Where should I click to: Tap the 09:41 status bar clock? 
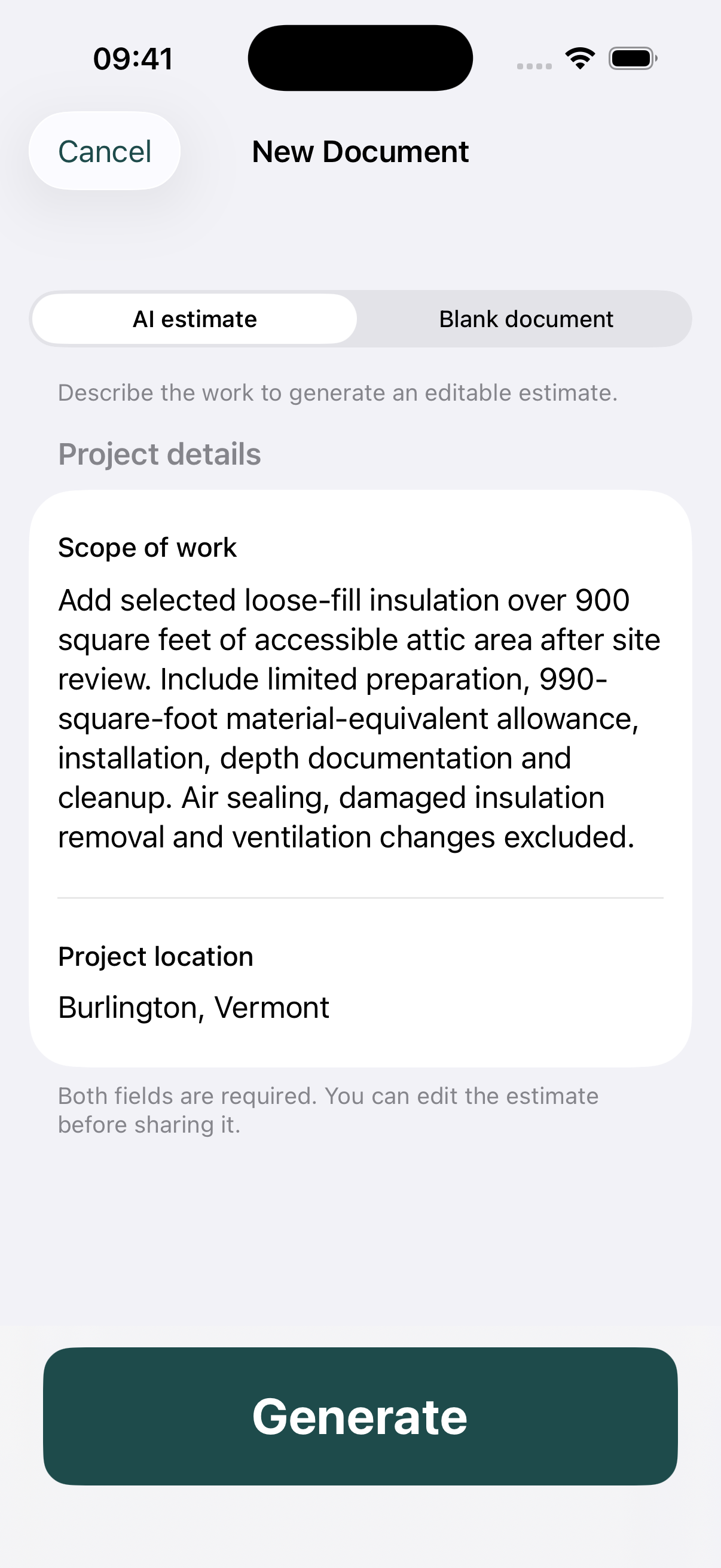pyautogui.click(x=133, y=59)
